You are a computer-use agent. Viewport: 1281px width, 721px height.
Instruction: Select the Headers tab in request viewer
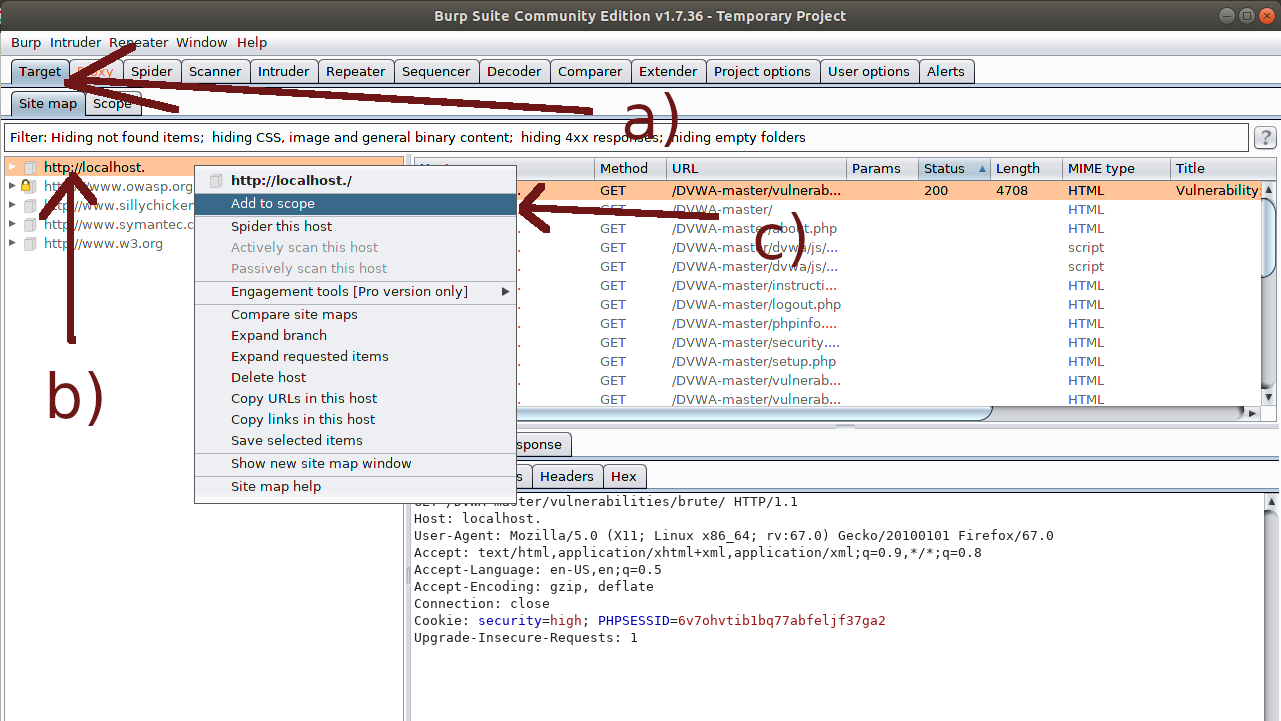pyautogui.click(x=567, y=477)
